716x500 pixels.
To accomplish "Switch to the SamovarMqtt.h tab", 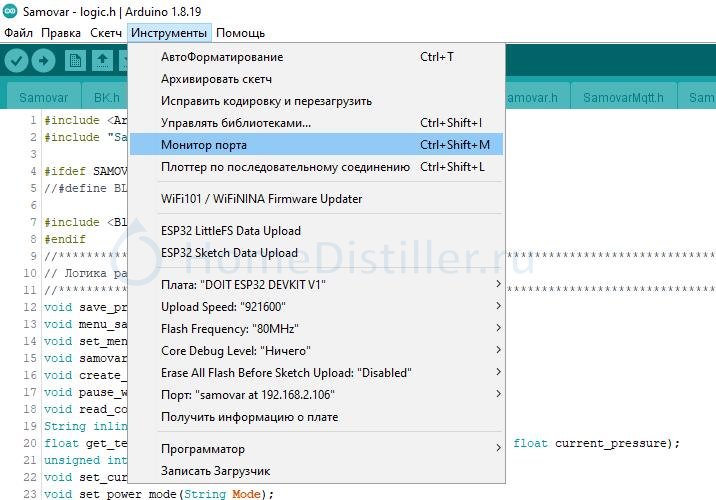I will [623, 97].
